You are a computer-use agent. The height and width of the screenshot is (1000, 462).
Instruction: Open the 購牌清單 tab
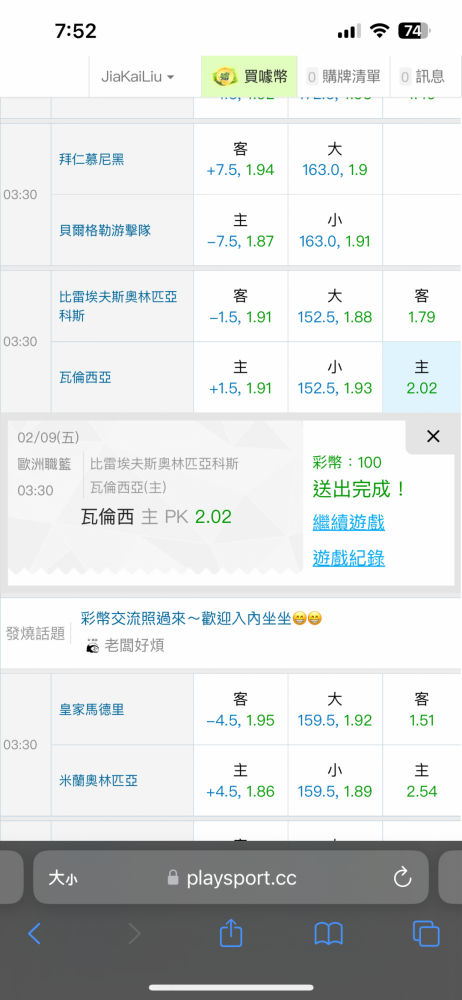[x=344, y=77]
